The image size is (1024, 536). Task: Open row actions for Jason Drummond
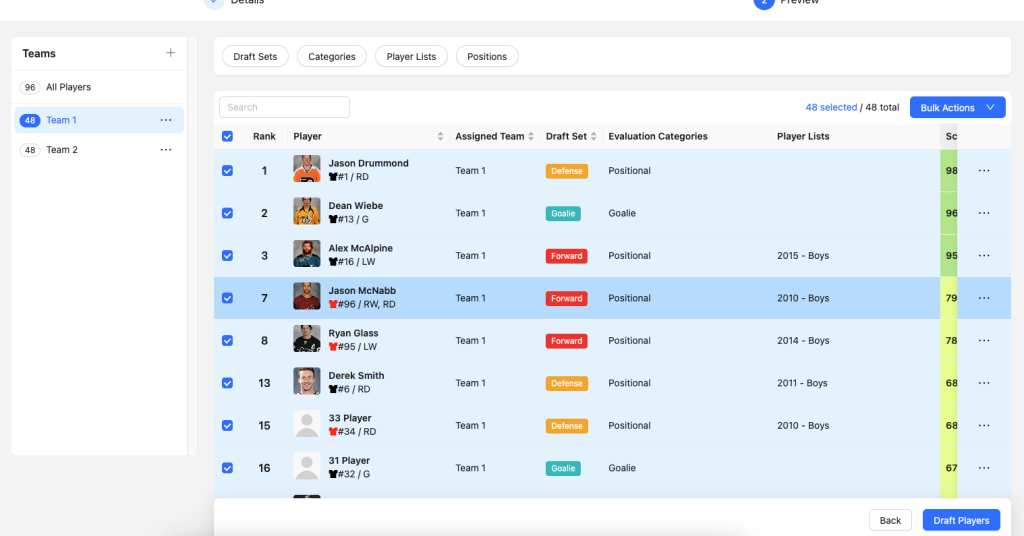pyautogui.click(x=983, y=171)
